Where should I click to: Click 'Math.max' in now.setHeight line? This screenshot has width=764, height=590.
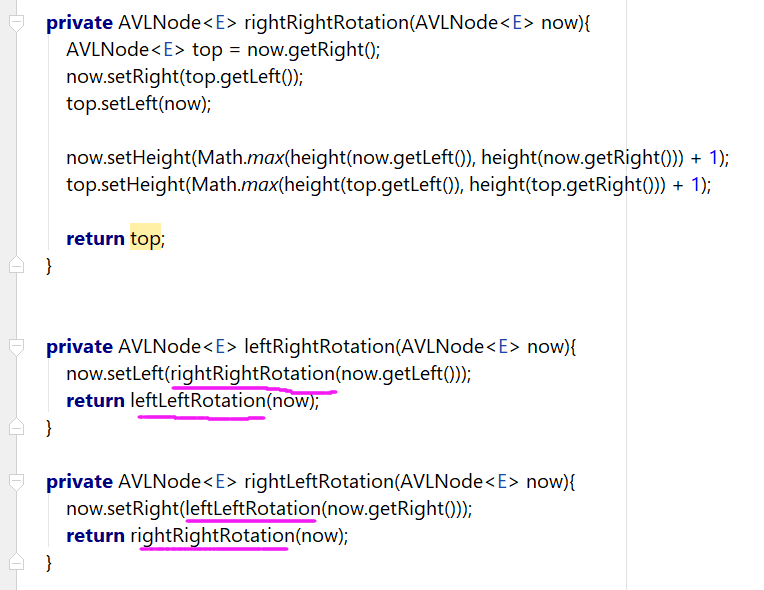[241, 158]
